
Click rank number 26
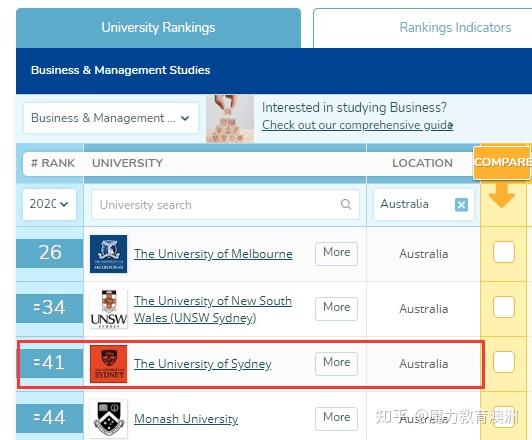pos(50,253)
